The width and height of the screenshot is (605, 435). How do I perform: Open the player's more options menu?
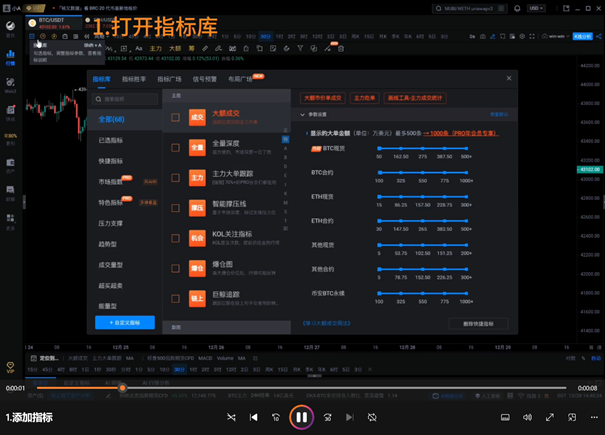594,417
